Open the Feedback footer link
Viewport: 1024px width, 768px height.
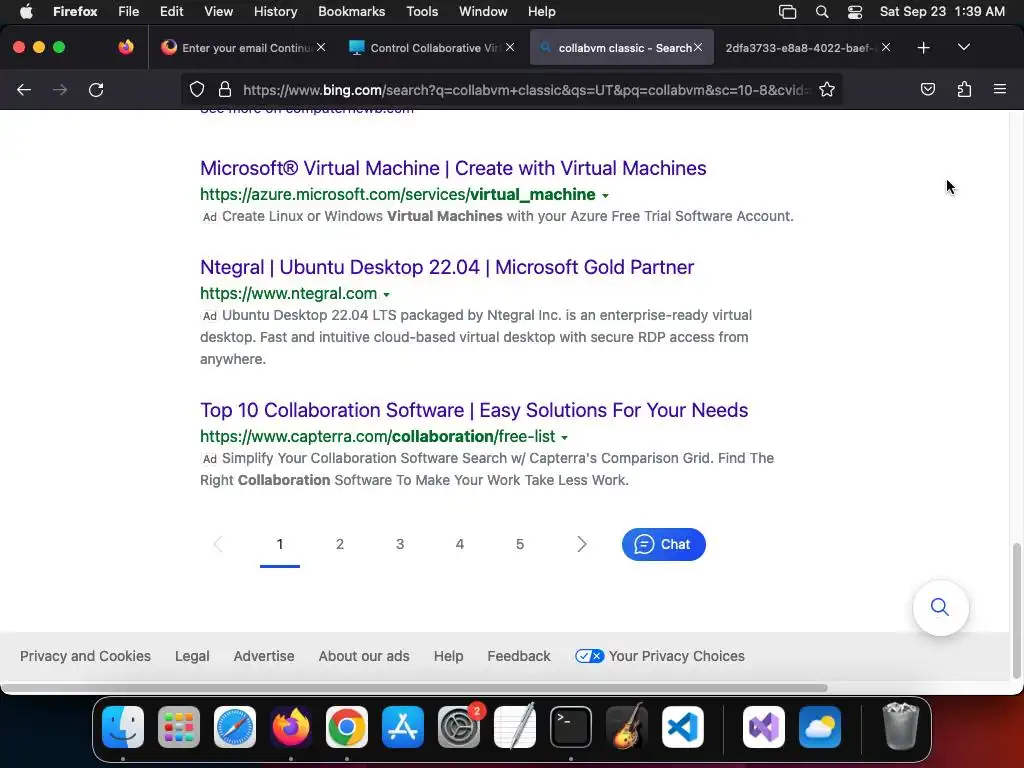(x=519, y=656)
